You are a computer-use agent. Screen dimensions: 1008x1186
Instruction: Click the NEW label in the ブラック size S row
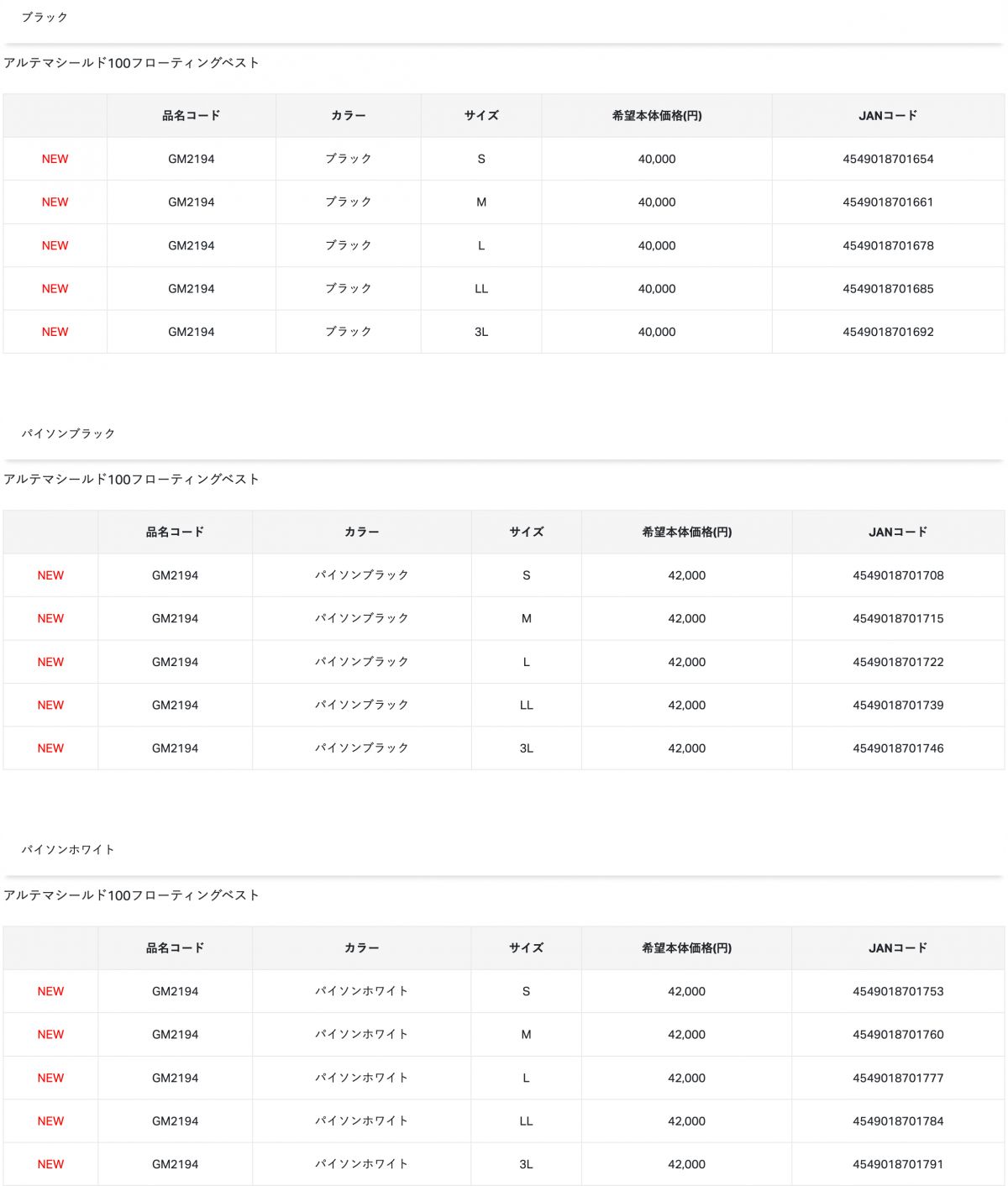[55, 159]
